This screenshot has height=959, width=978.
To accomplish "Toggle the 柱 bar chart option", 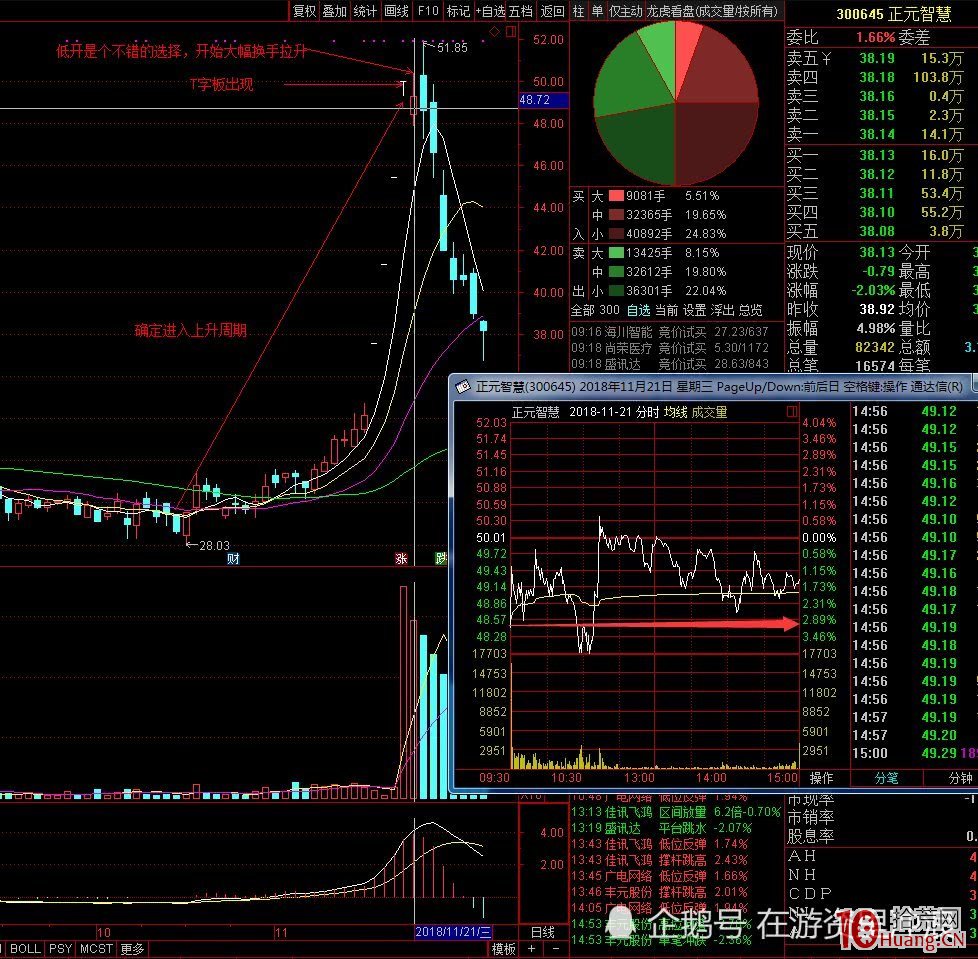I will pos(579,11).
